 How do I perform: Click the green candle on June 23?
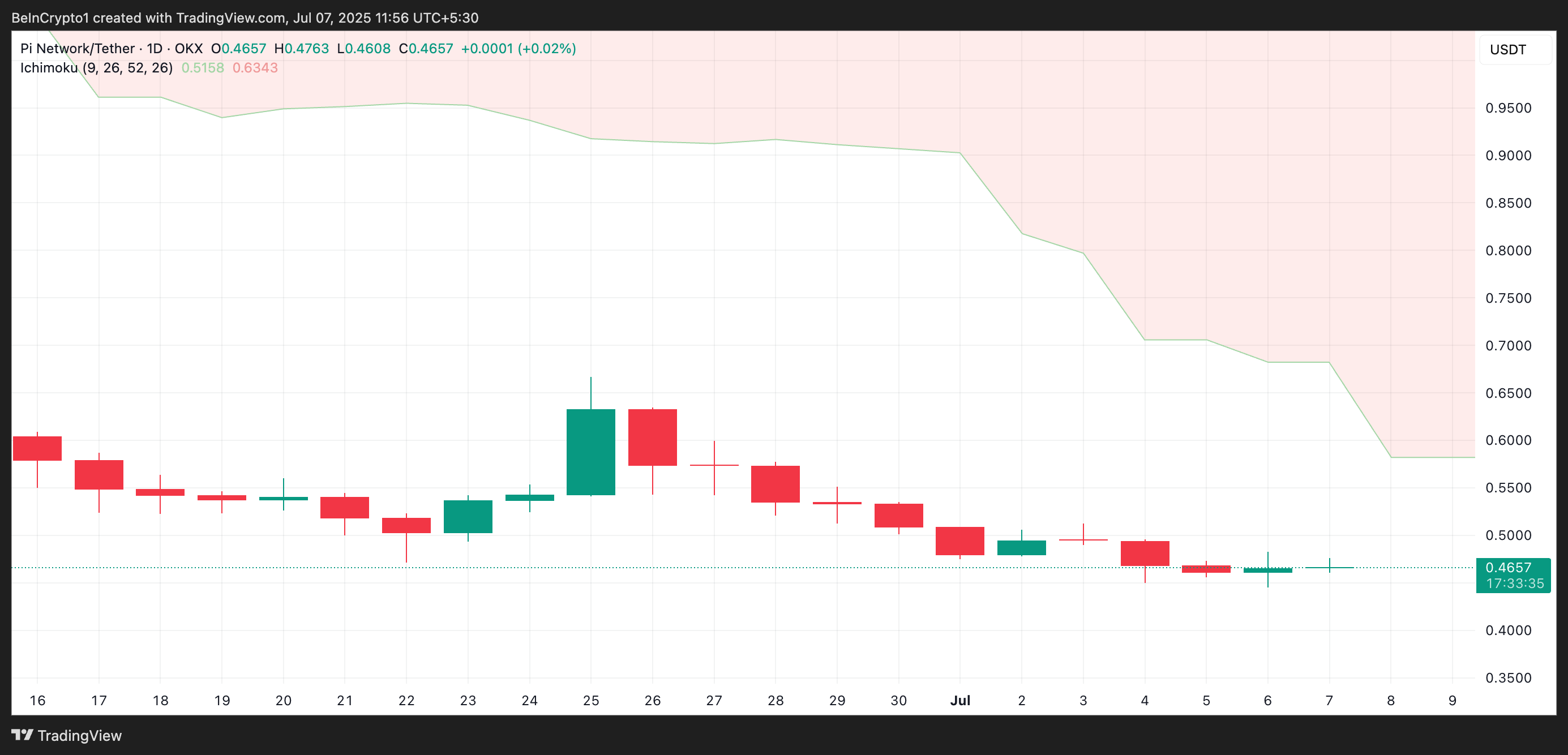click(468, 517)
